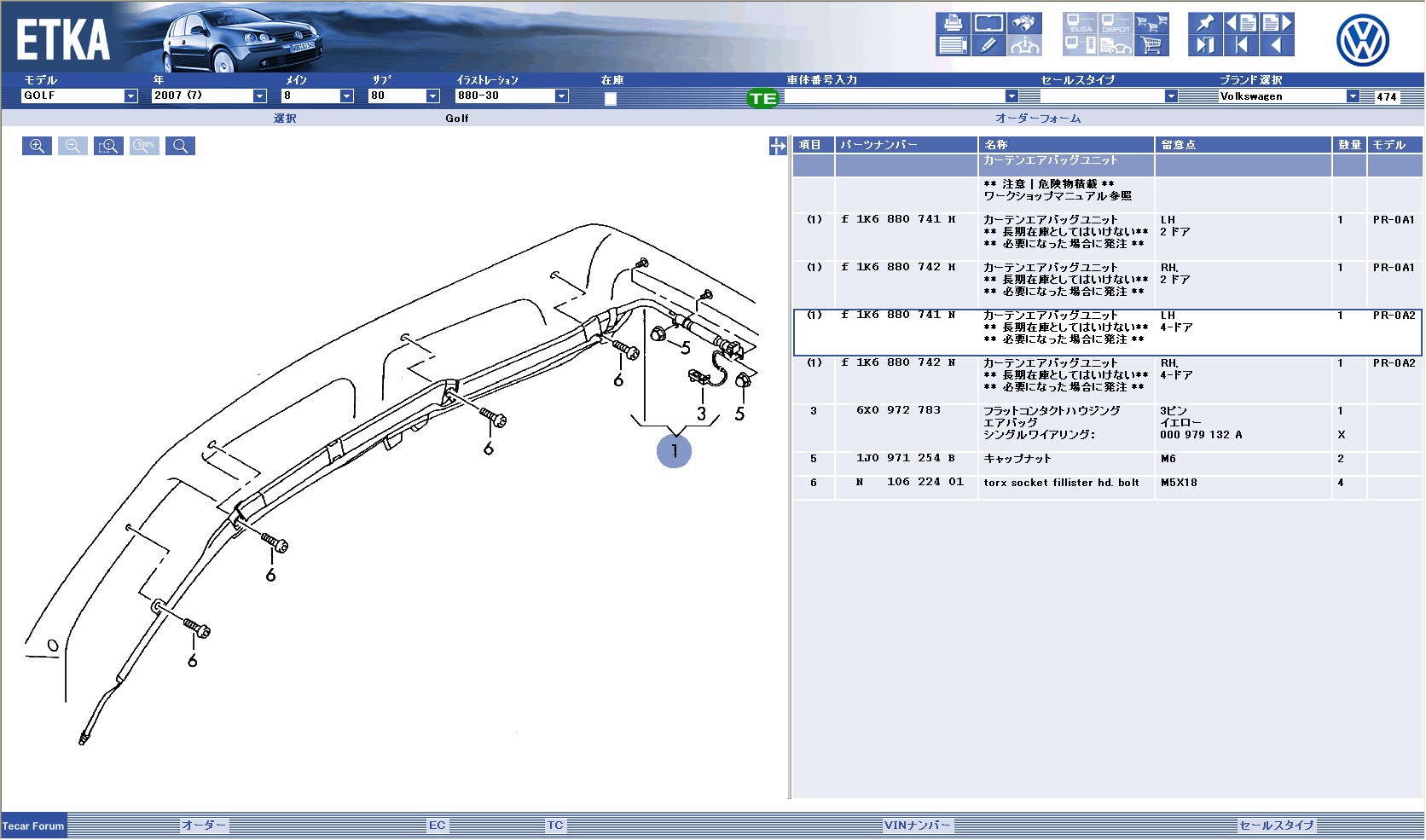Reset illustration zoom to 100%

tap(144, 146)
